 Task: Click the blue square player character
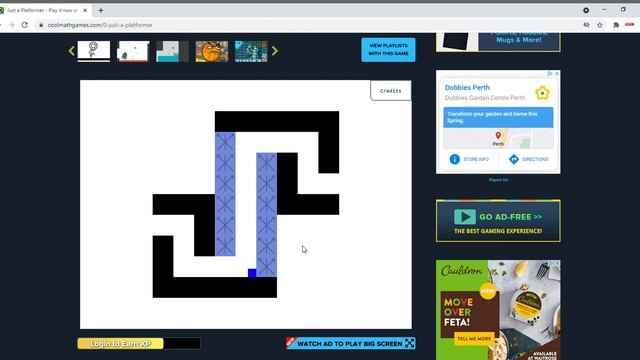pos(252,273)
